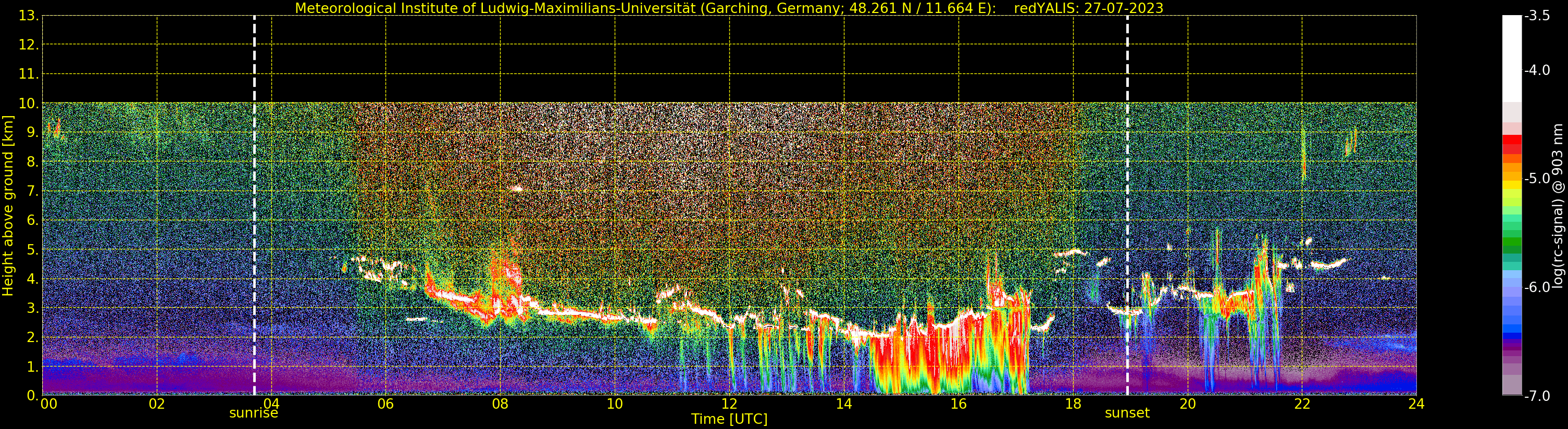Viewport: 1568px width, 429px height.
Task: Click the '04' tick on the time axis
Action: [x=271, y=403]
